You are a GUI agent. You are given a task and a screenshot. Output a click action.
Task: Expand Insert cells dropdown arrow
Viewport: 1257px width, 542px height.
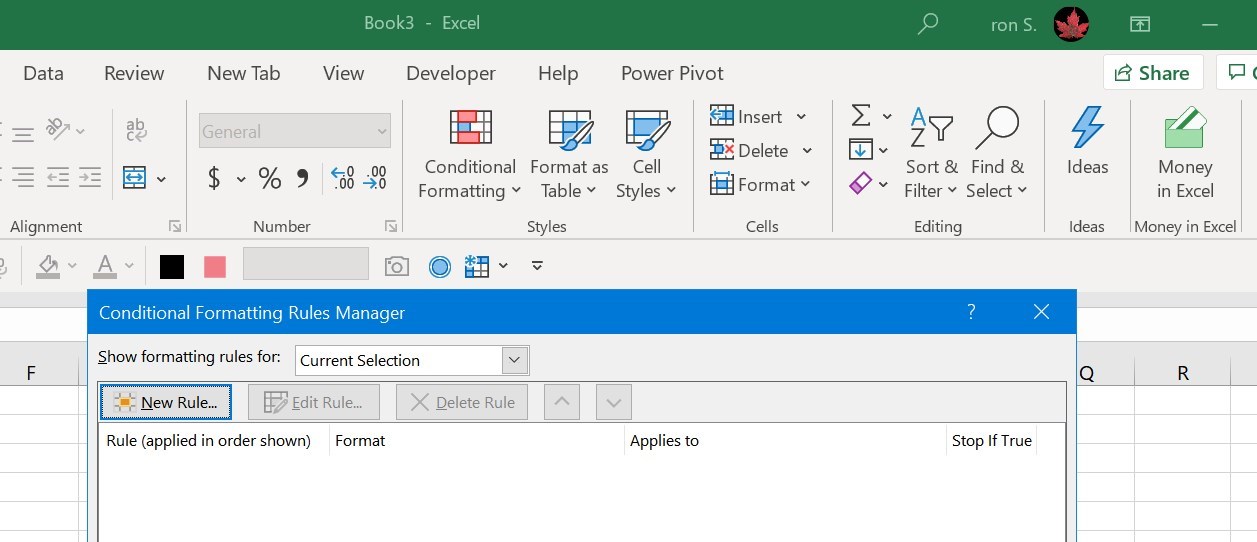(x=801, y=117)
